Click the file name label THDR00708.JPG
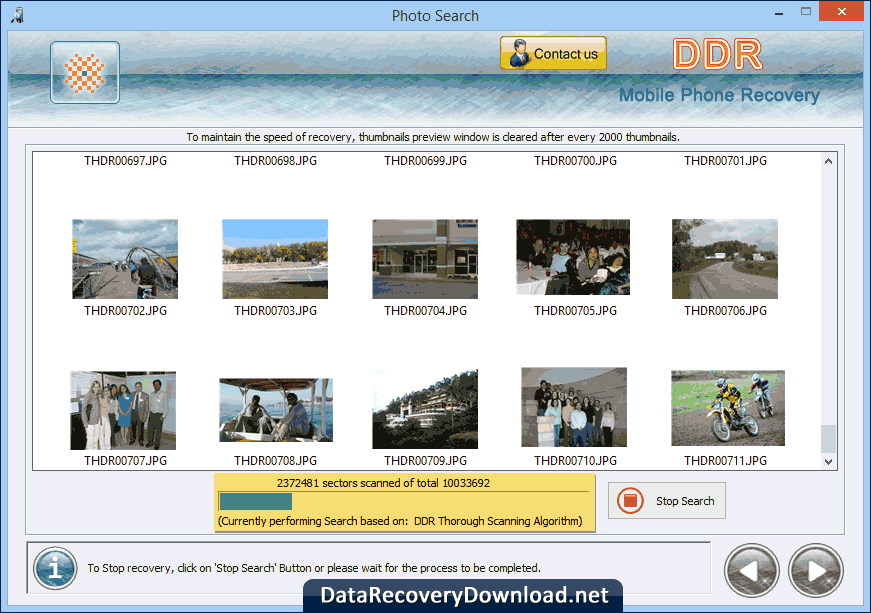The width and height of the screenshot is (871, 613). coord(276,461)
